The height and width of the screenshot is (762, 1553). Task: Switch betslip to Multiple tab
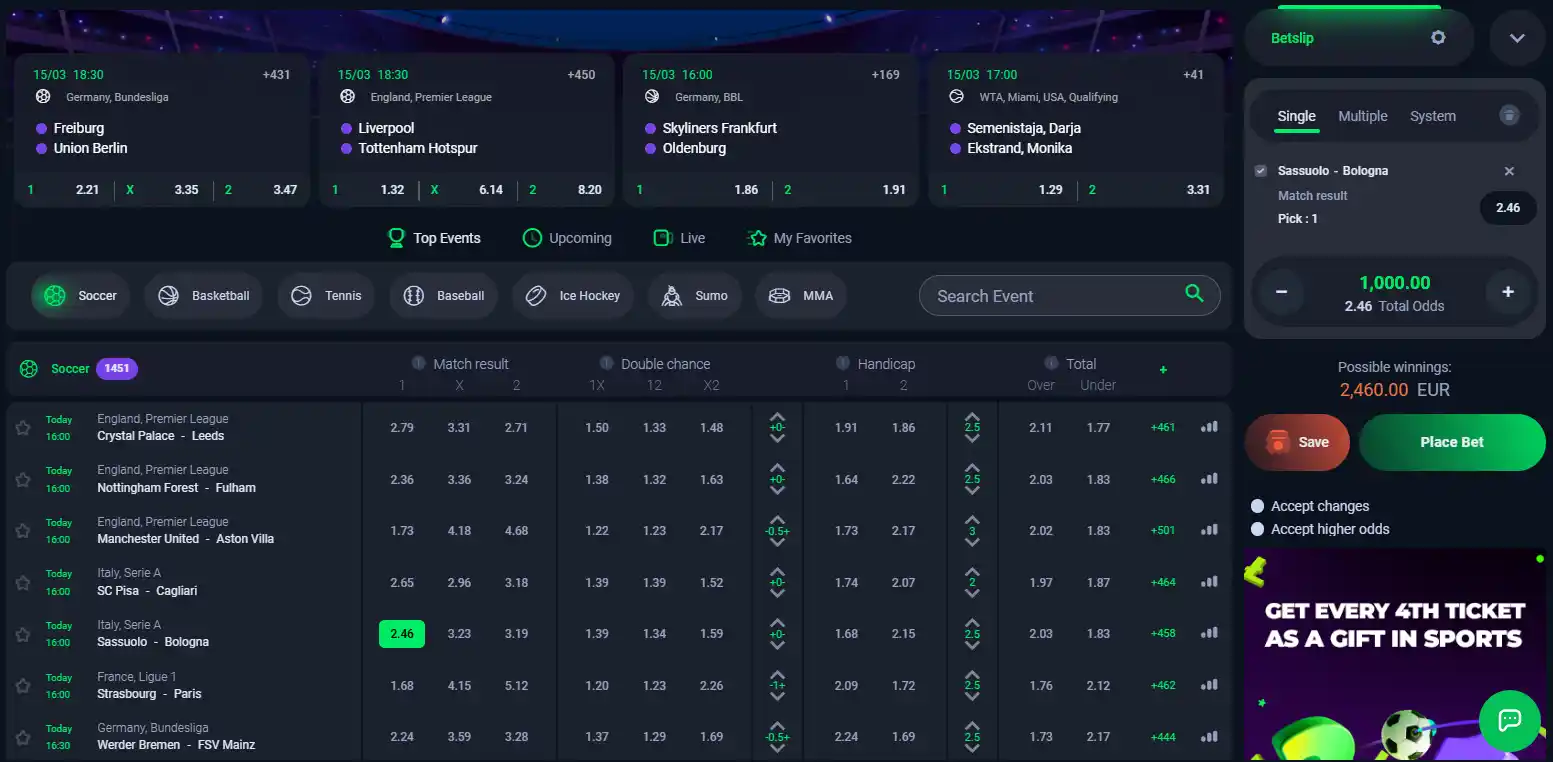tap(1363, 116)
